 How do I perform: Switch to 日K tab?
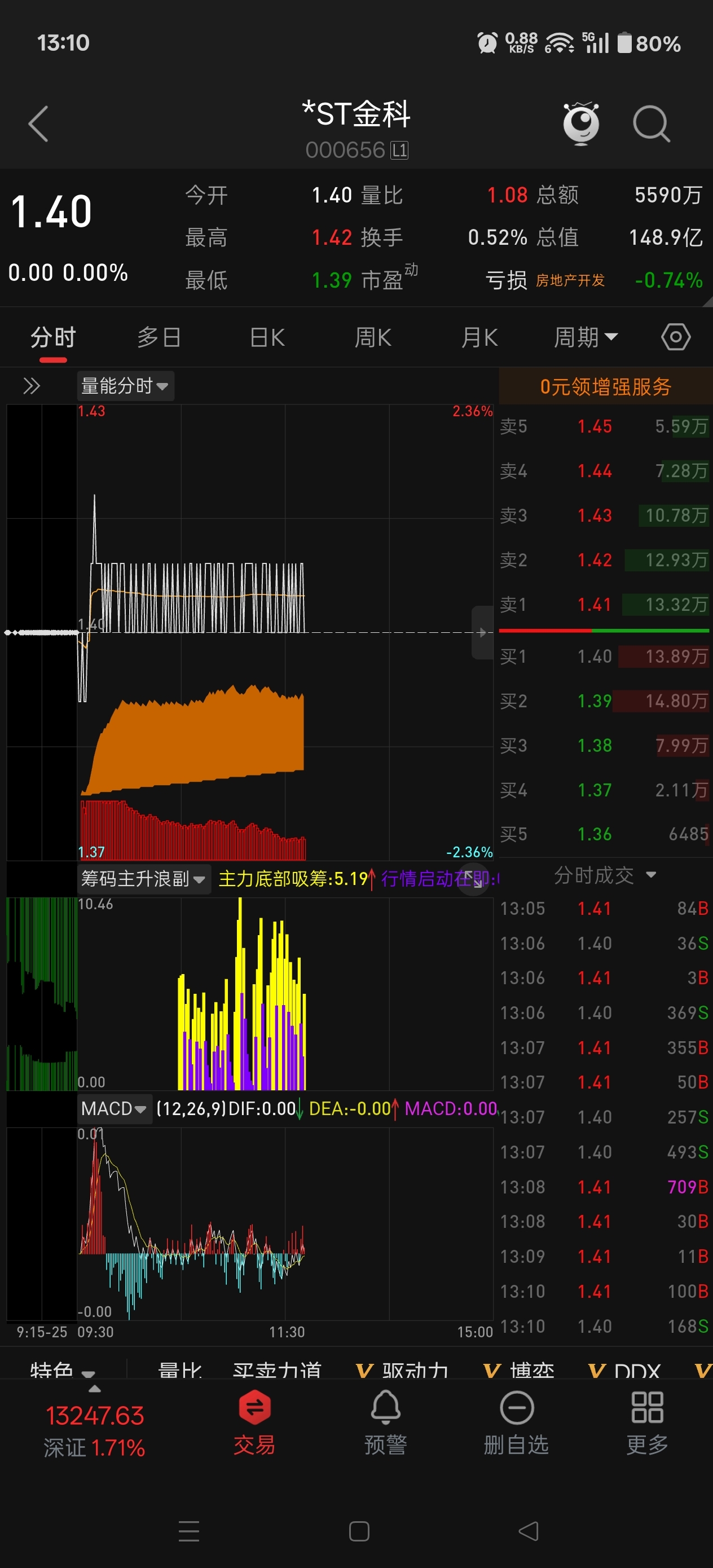coord(267,337)
